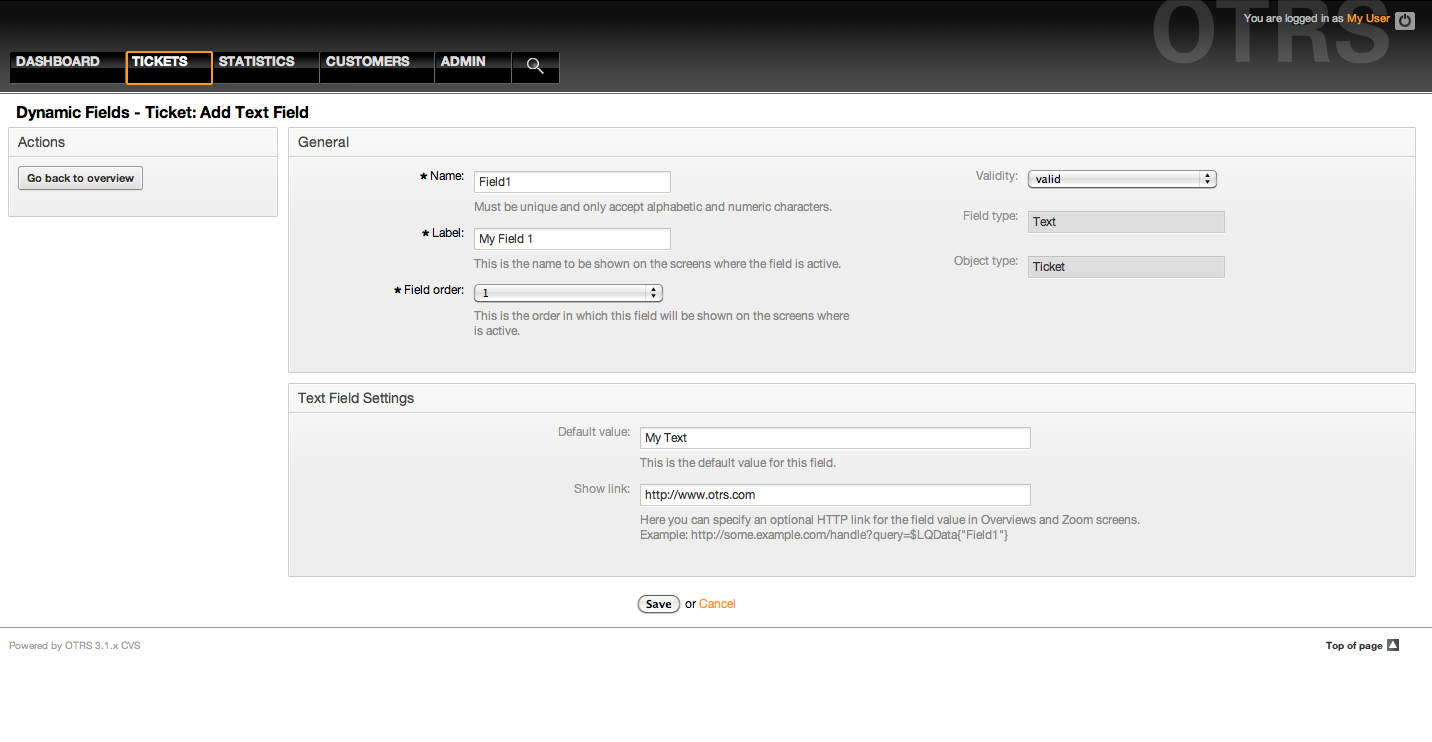Click the read-only Object type box
This screenshot has height=742, width=1432.
click(1126, 267)
